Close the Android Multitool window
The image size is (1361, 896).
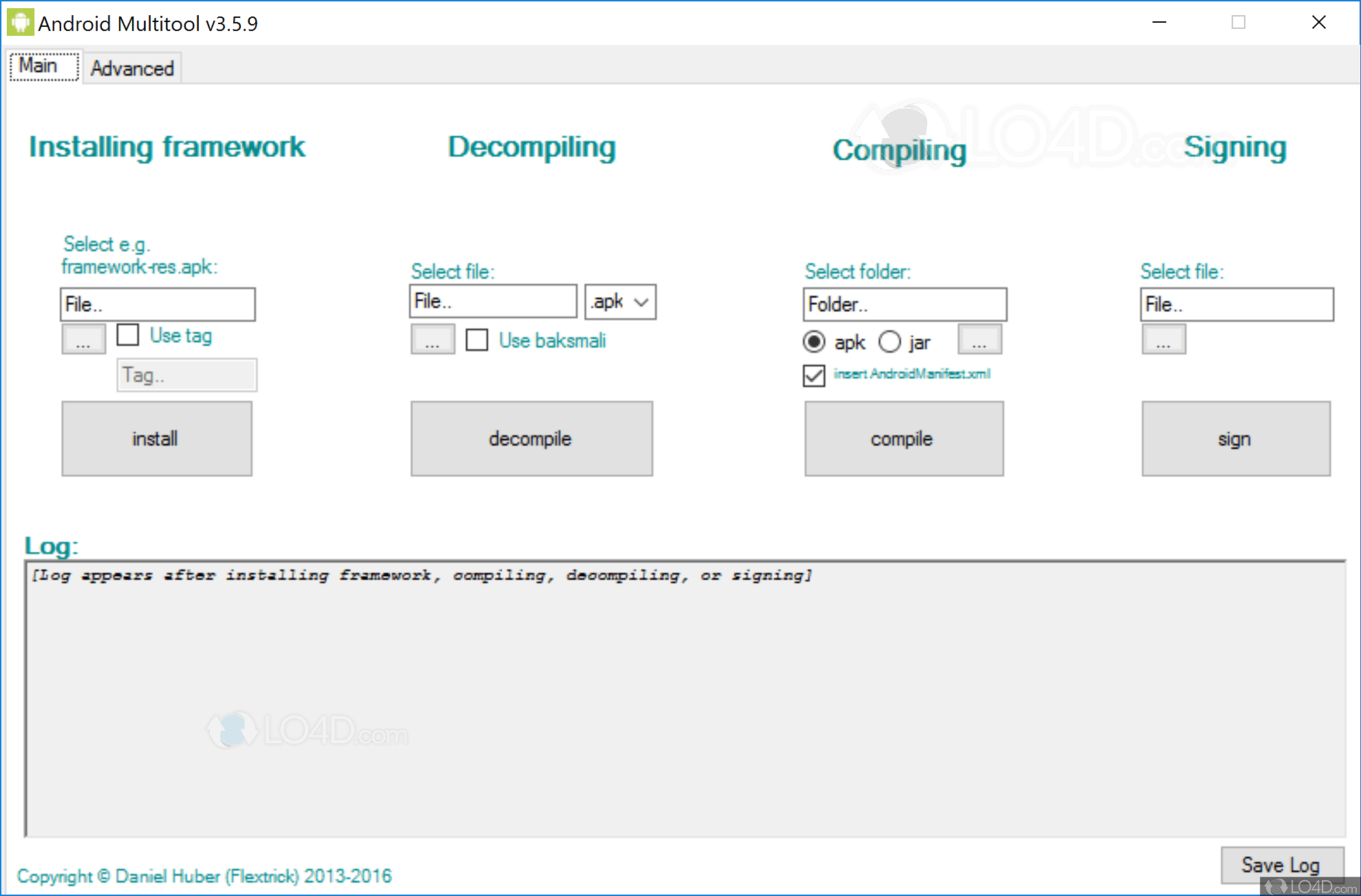[1318, 23]
